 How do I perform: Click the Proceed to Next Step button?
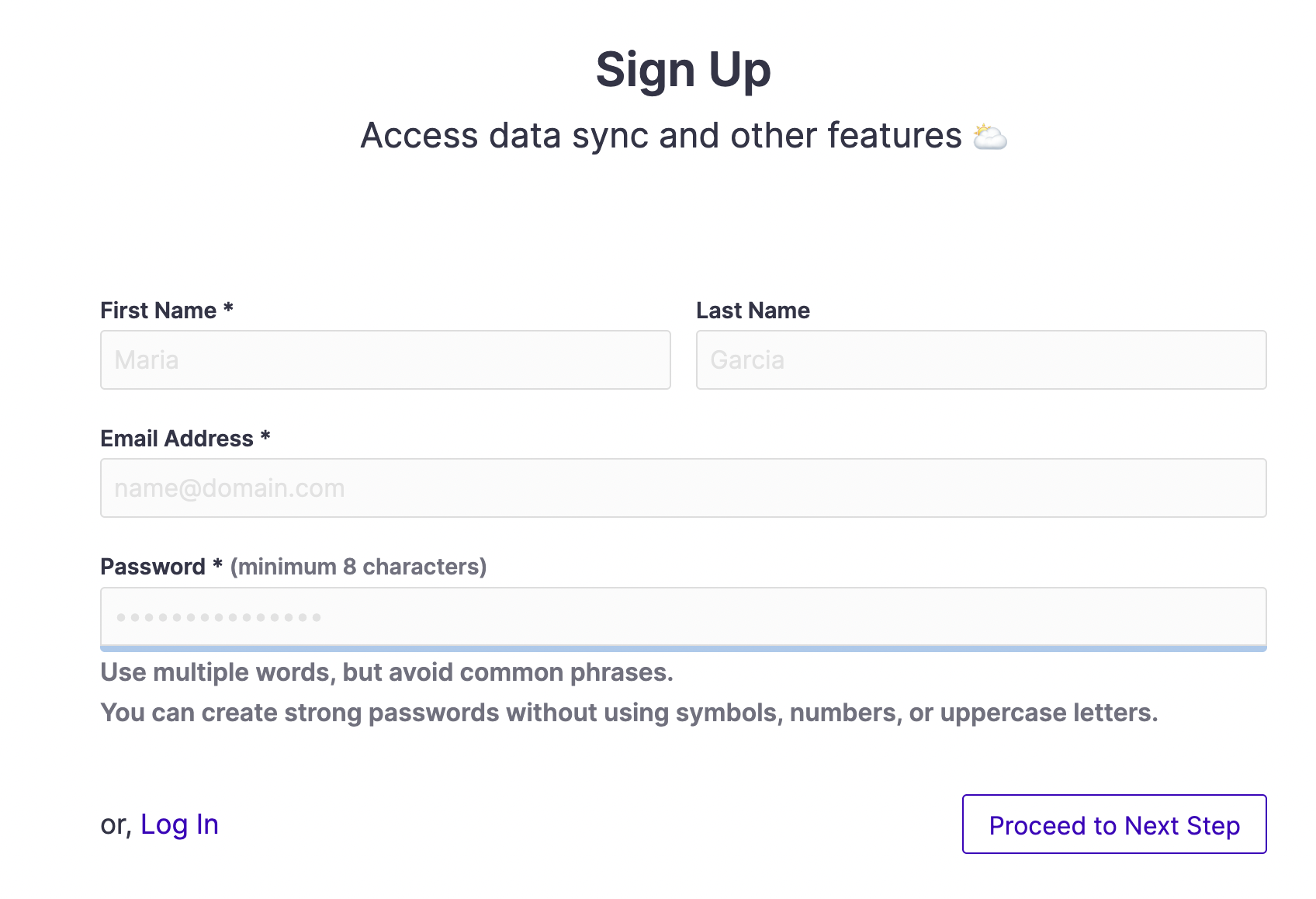coord(1114,824)
